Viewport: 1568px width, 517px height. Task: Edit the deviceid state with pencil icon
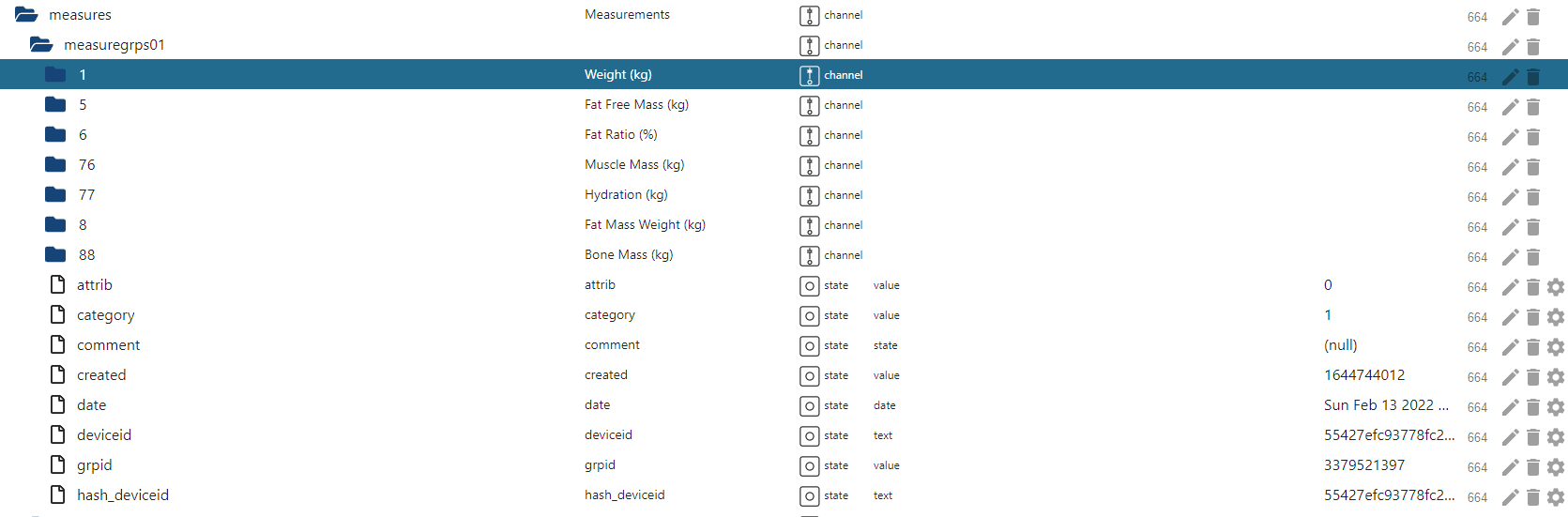pos(1510,437)
